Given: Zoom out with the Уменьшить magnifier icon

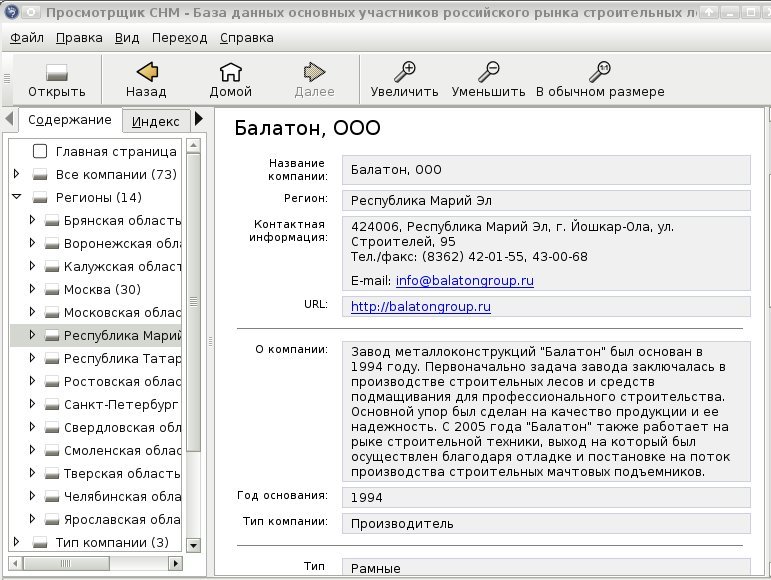Looking at the screenshot, I should coord(489,72).
